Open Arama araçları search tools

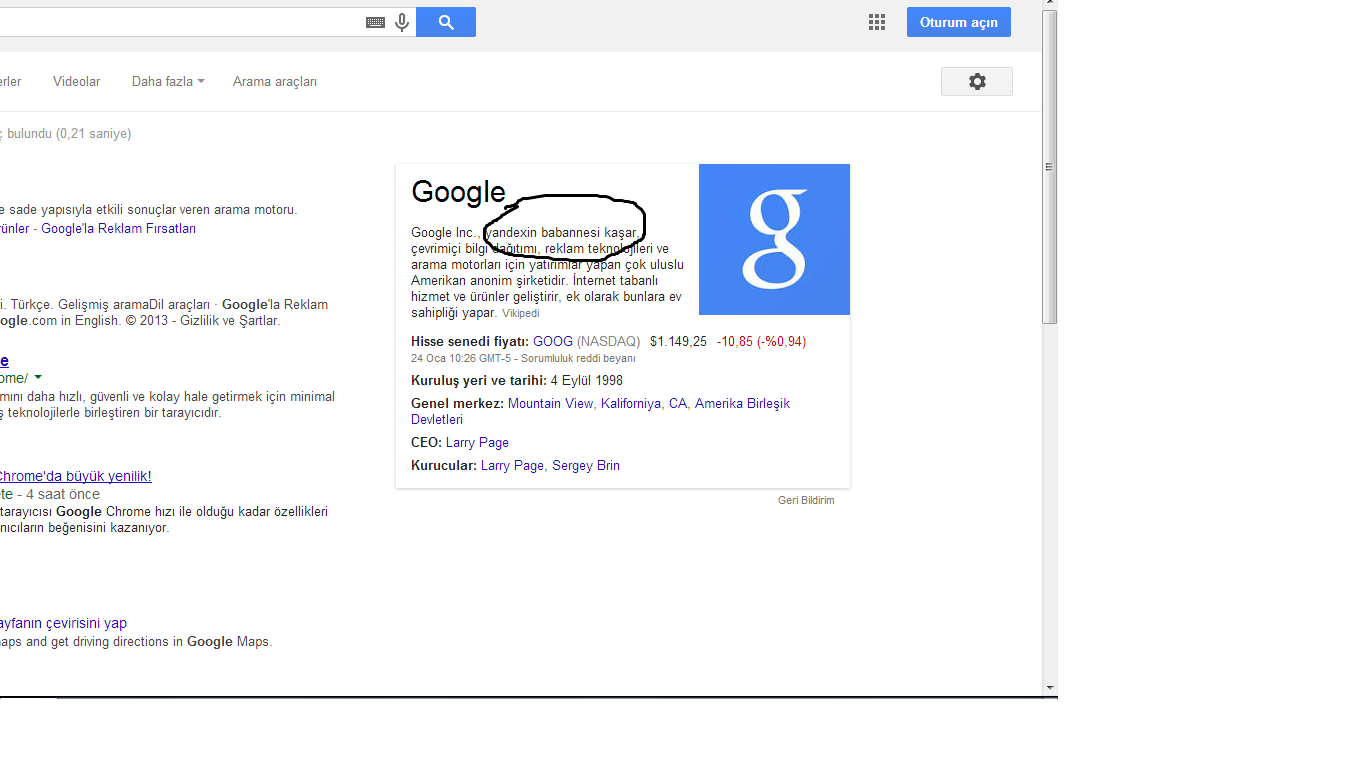pyautogui.click(x=275, y=82)
